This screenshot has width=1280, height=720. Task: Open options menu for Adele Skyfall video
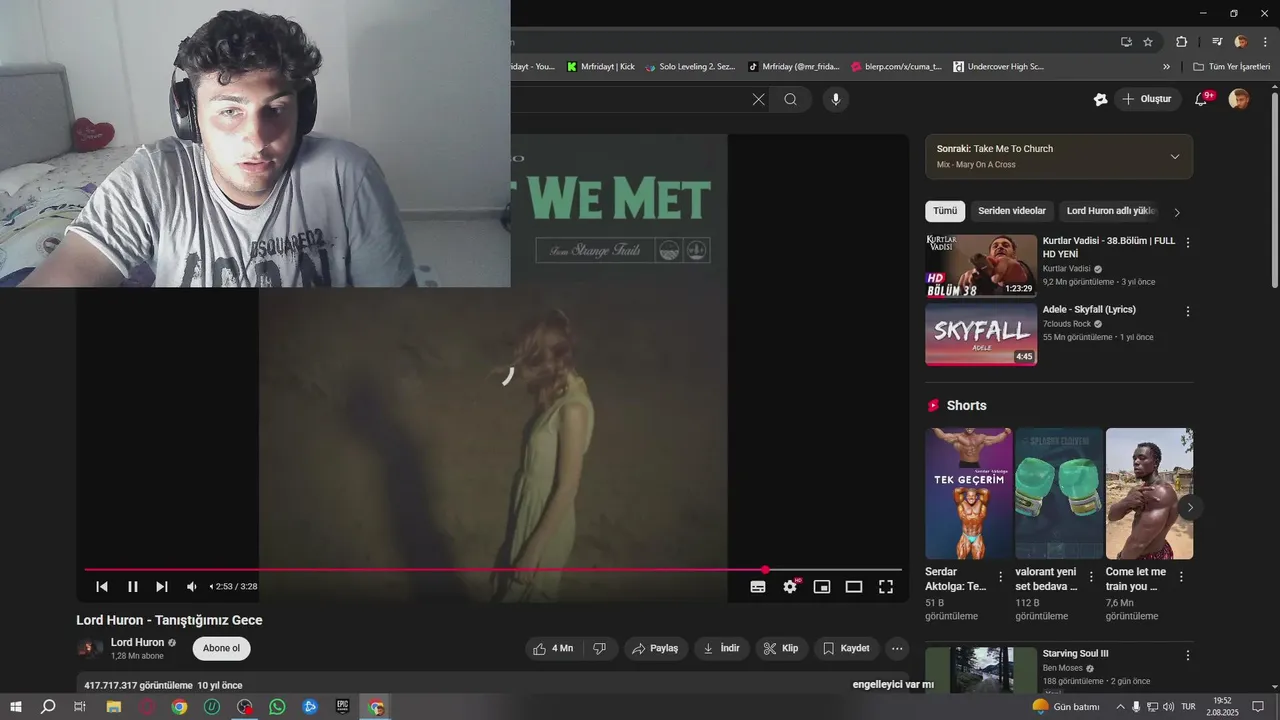point(1188,311)
